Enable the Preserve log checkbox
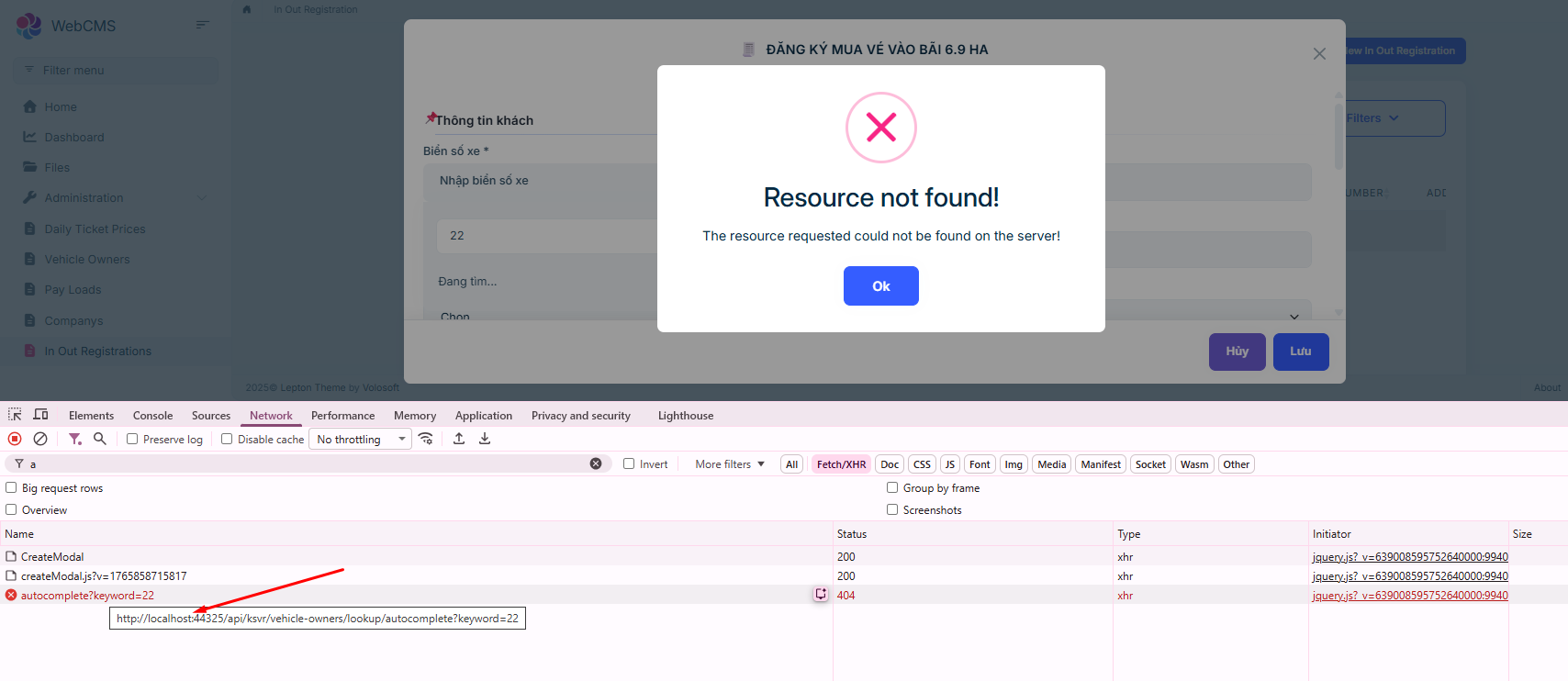 tap(133, 440)
